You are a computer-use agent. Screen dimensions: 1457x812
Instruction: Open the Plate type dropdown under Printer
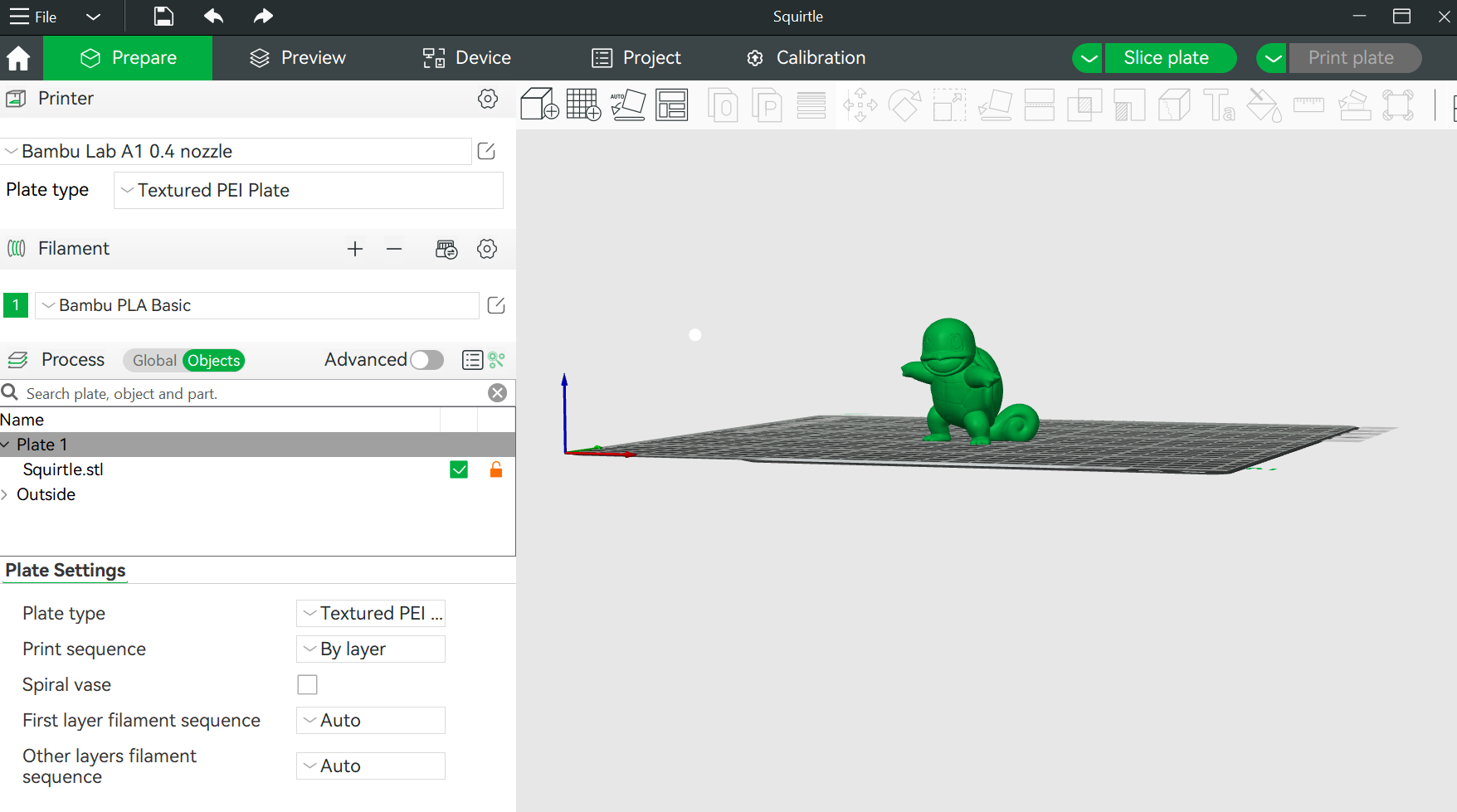point(309,190)
